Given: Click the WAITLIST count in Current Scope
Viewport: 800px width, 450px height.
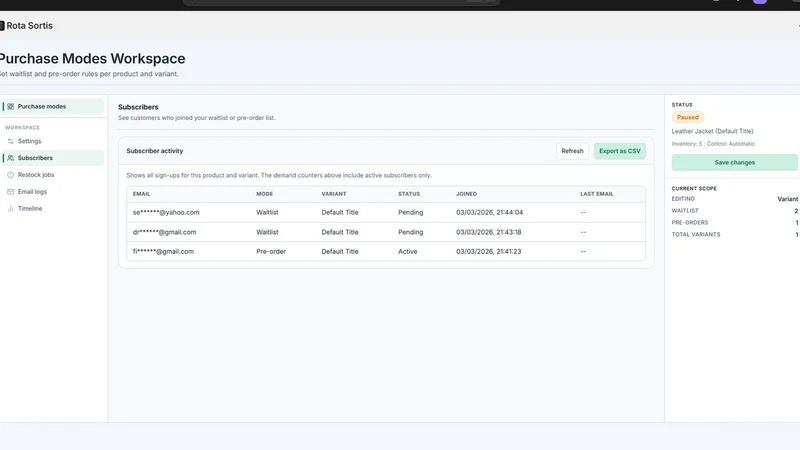Looking at the screenshot, I should (795, 211).
